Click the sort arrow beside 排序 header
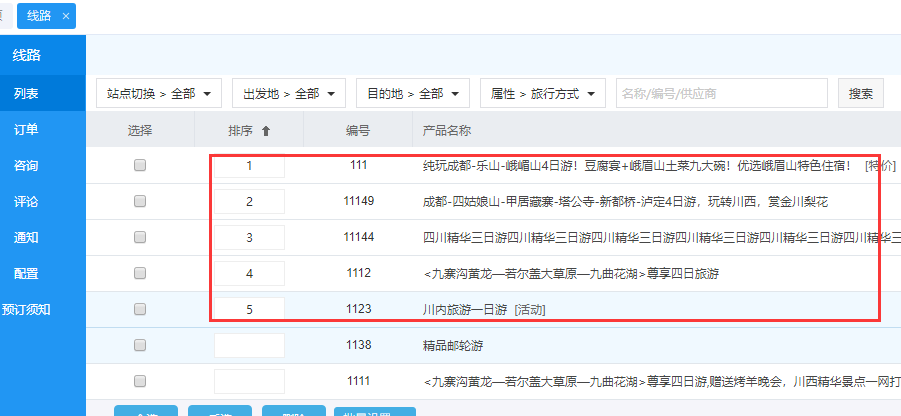This screenshot has height=416, width=901. 265,131
